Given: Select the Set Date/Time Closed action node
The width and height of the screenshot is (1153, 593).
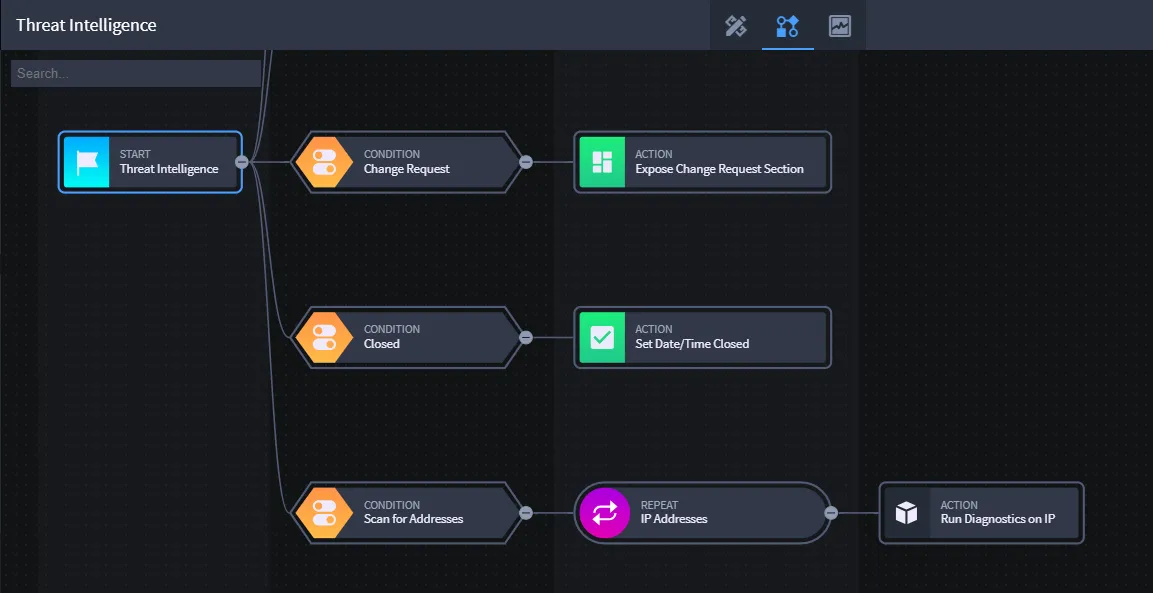Looking at the screenshot, I should (x=702, y=338).
